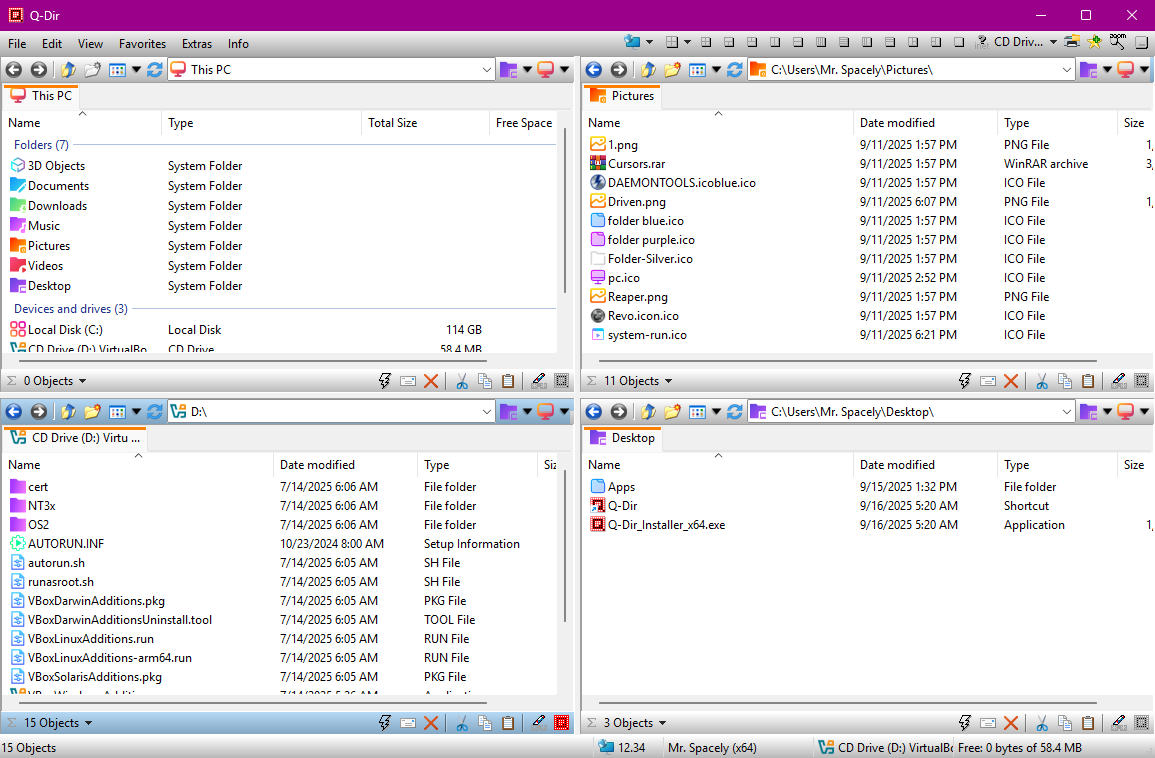Click the star add-favorite icon
The image size is (1155, 758).
tap(1095, 42)
